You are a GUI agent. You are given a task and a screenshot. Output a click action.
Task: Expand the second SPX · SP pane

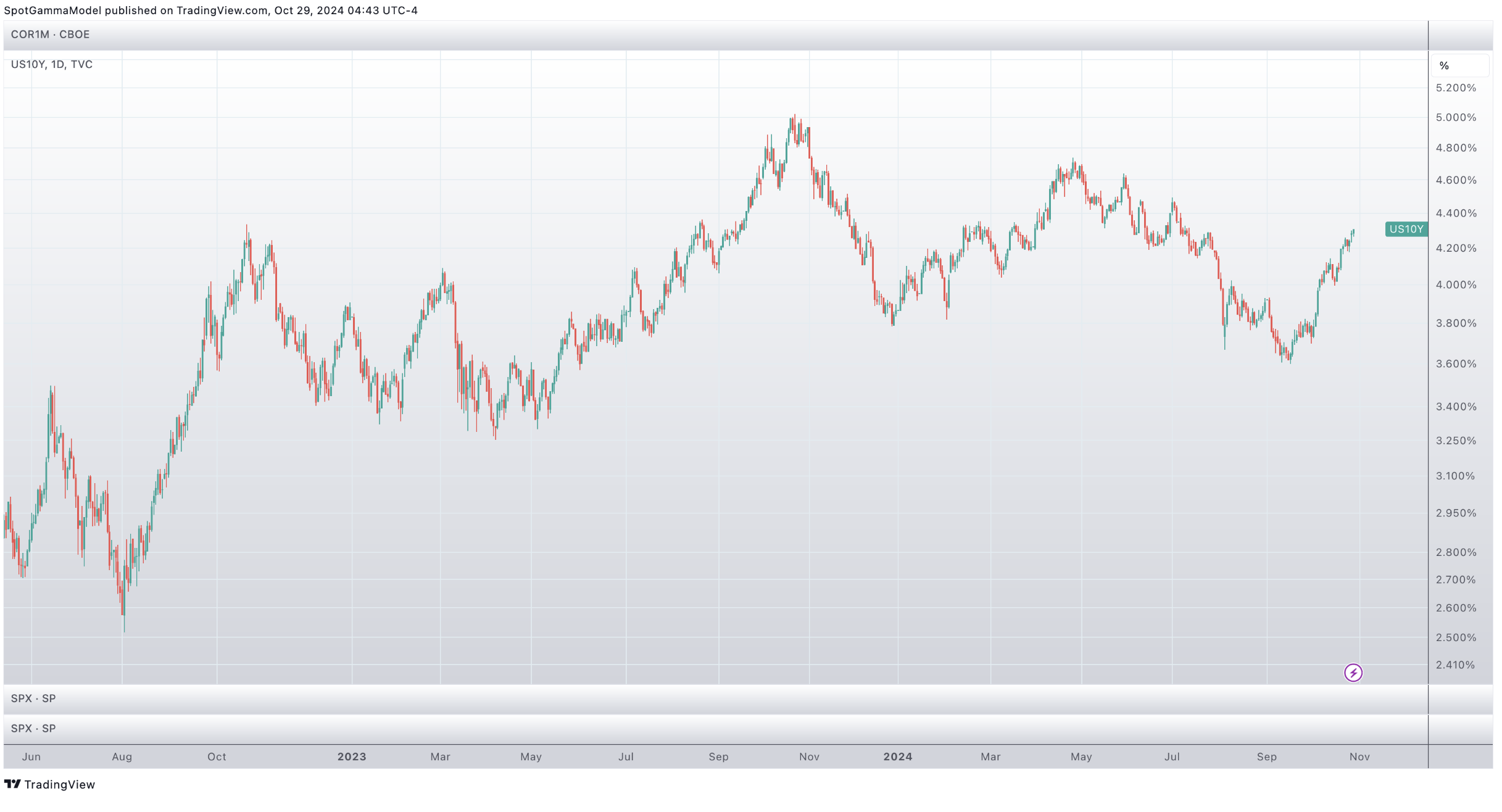pos(33,728)
